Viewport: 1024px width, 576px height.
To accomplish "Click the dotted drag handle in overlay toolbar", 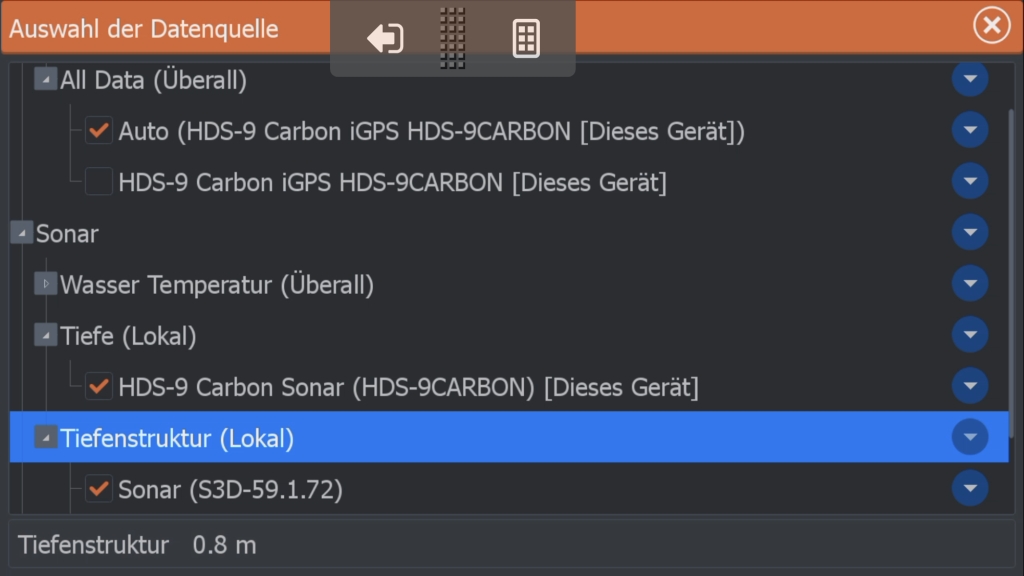I will pyautogui.click(x=453, y=39).
